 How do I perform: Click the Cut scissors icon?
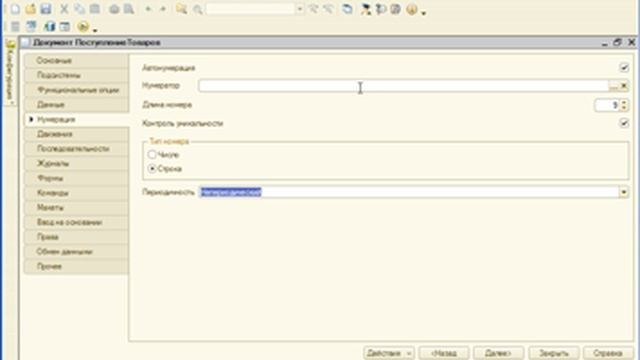(x=64, y=9)
